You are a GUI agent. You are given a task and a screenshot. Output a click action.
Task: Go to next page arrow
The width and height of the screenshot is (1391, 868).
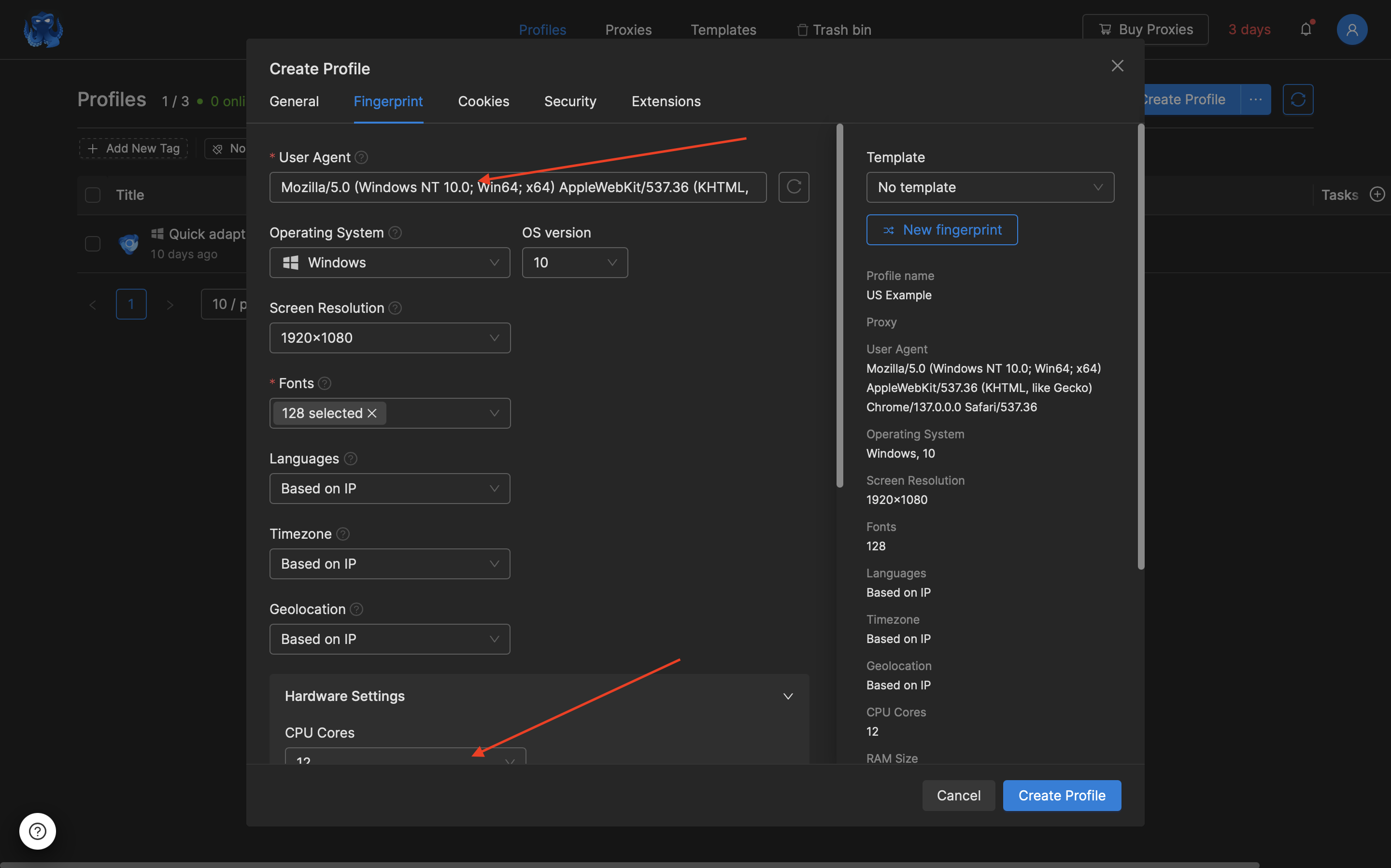[170, 304]
